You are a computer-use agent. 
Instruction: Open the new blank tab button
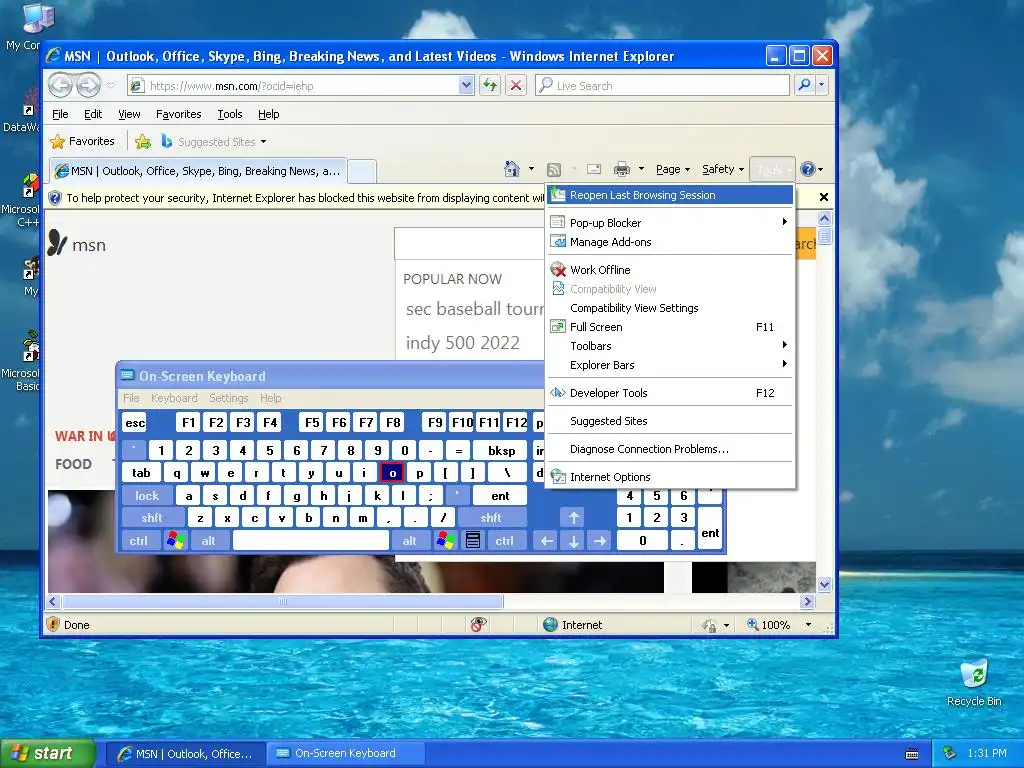[x=362, y=171]
